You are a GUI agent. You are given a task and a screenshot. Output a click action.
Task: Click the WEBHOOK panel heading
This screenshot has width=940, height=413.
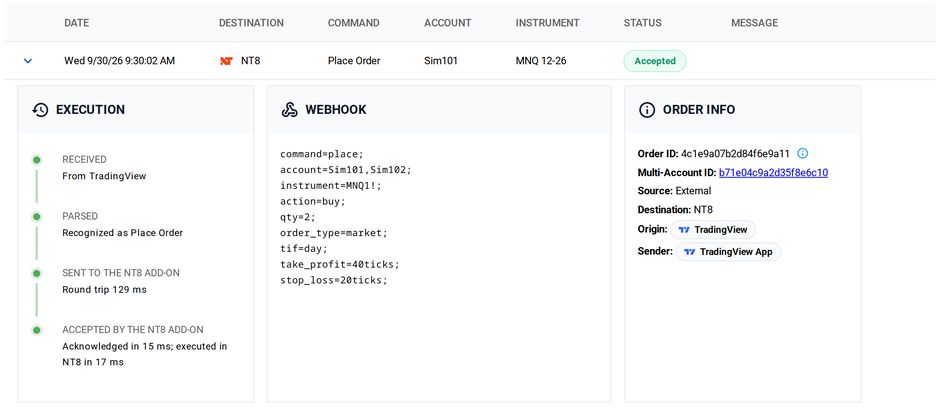(336, 110)
